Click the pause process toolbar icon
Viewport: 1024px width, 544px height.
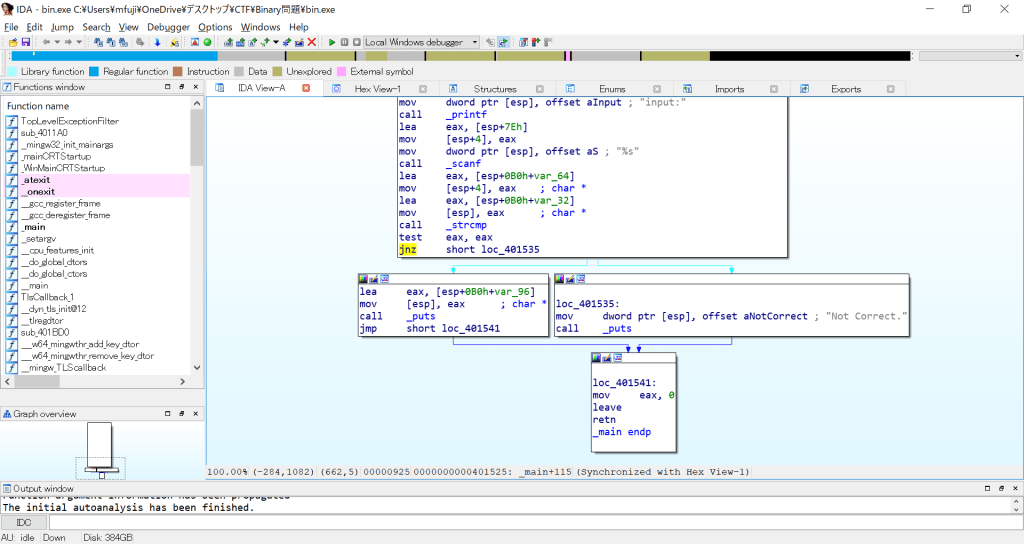pyautogui.click(x=344, y=42)
